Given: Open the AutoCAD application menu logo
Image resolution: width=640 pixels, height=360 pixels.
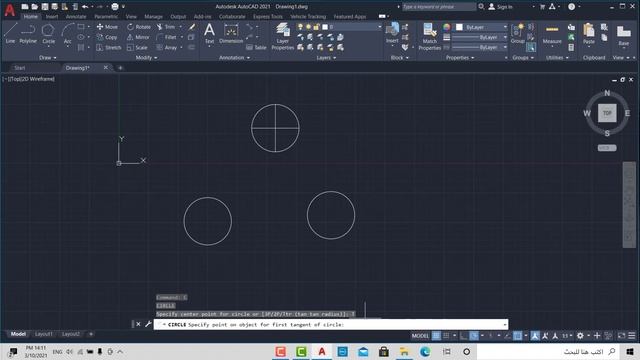Looking at the screenshot, I should coord(10,10).
